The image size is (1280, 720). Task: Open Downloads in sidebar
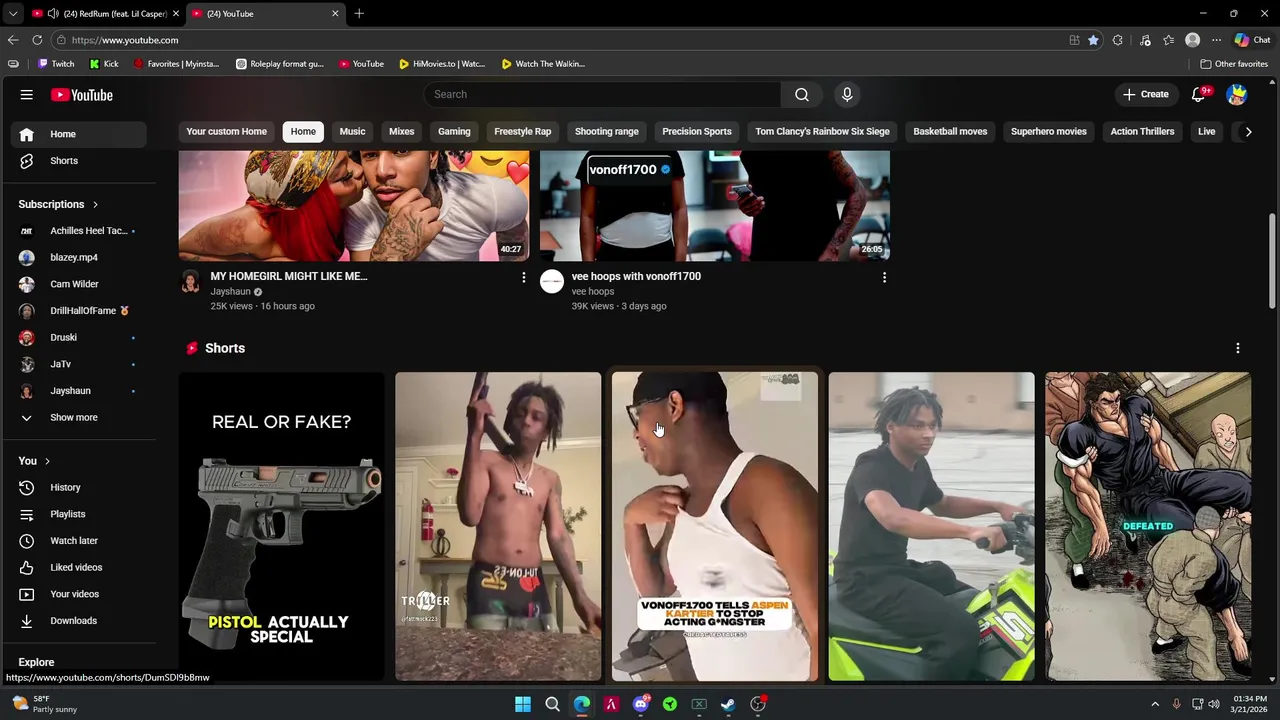(77, 621)
